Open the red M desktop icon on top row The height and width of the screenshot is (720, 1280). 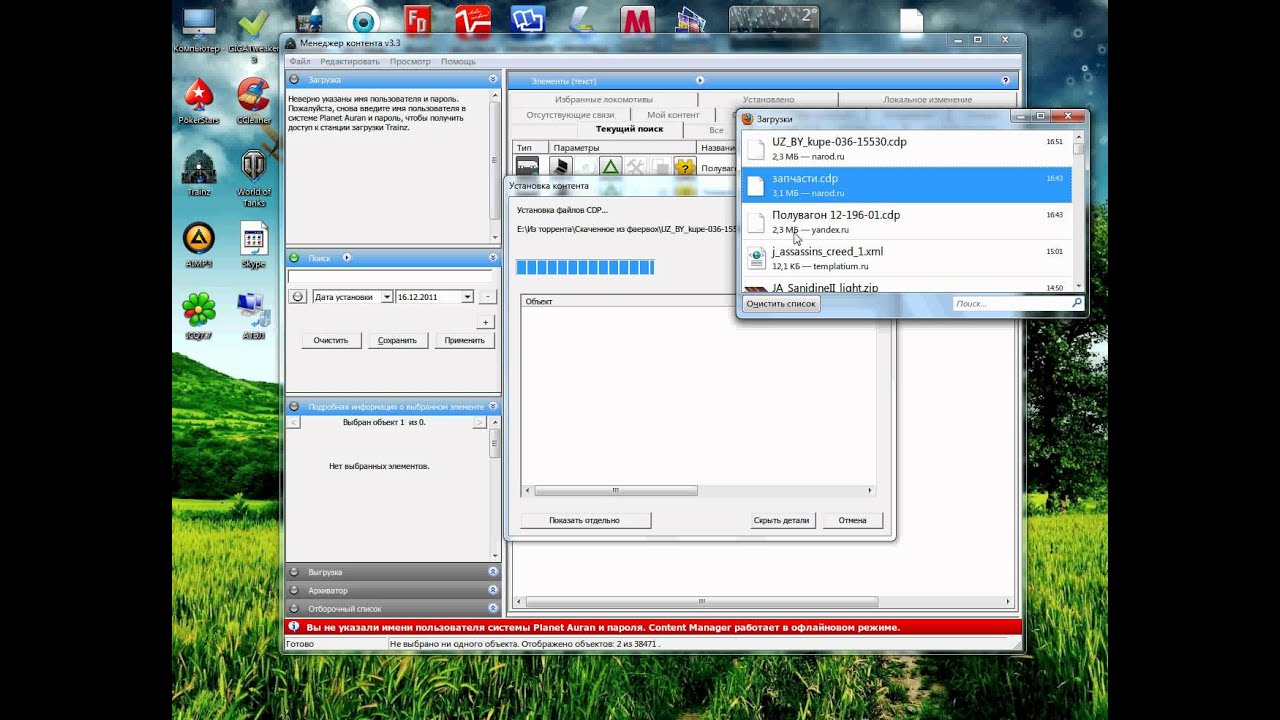[636, 22]
